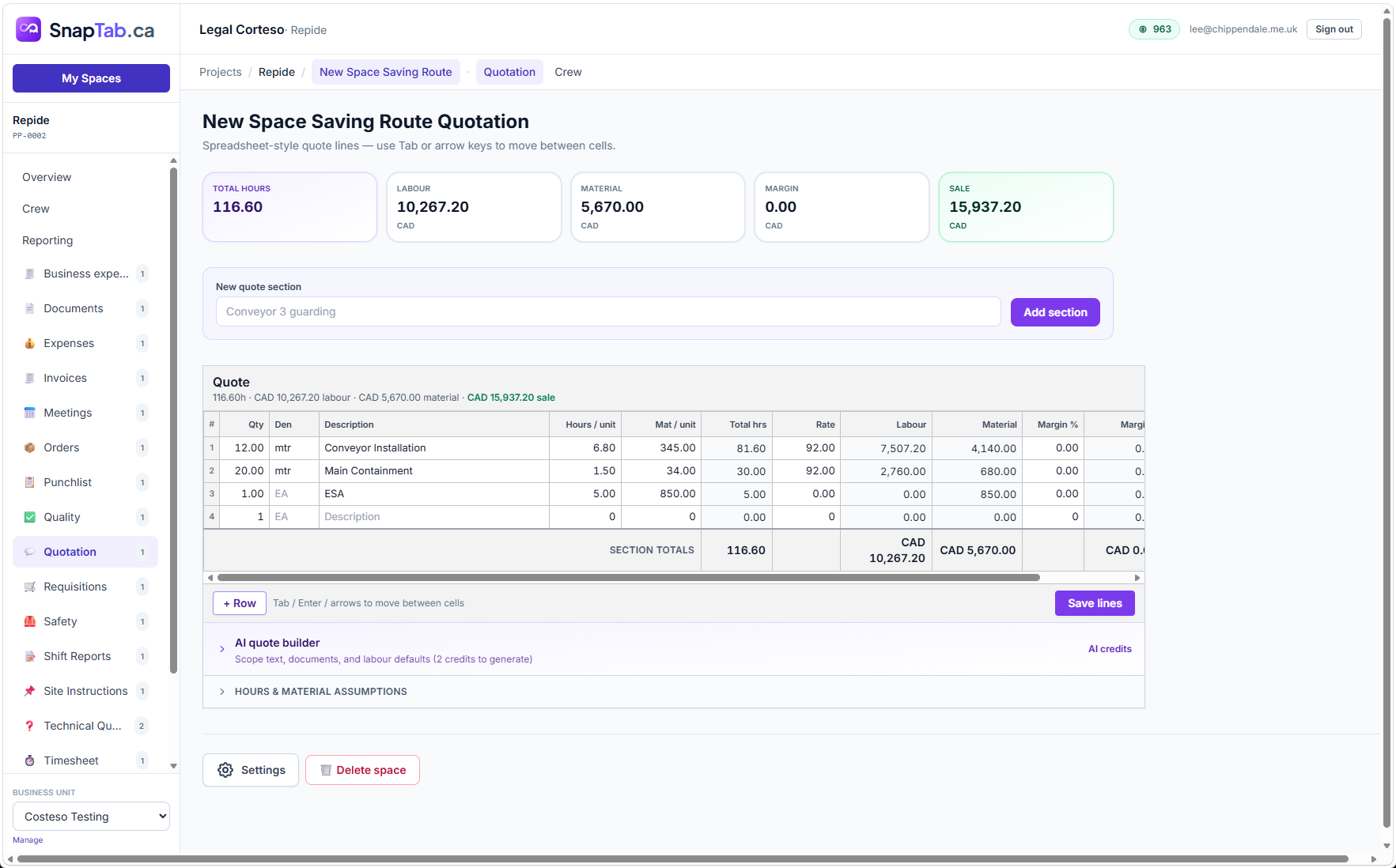Click the Expenses money bag icon
Viewport: 1396px width, 868px height.
coord(29,343)
